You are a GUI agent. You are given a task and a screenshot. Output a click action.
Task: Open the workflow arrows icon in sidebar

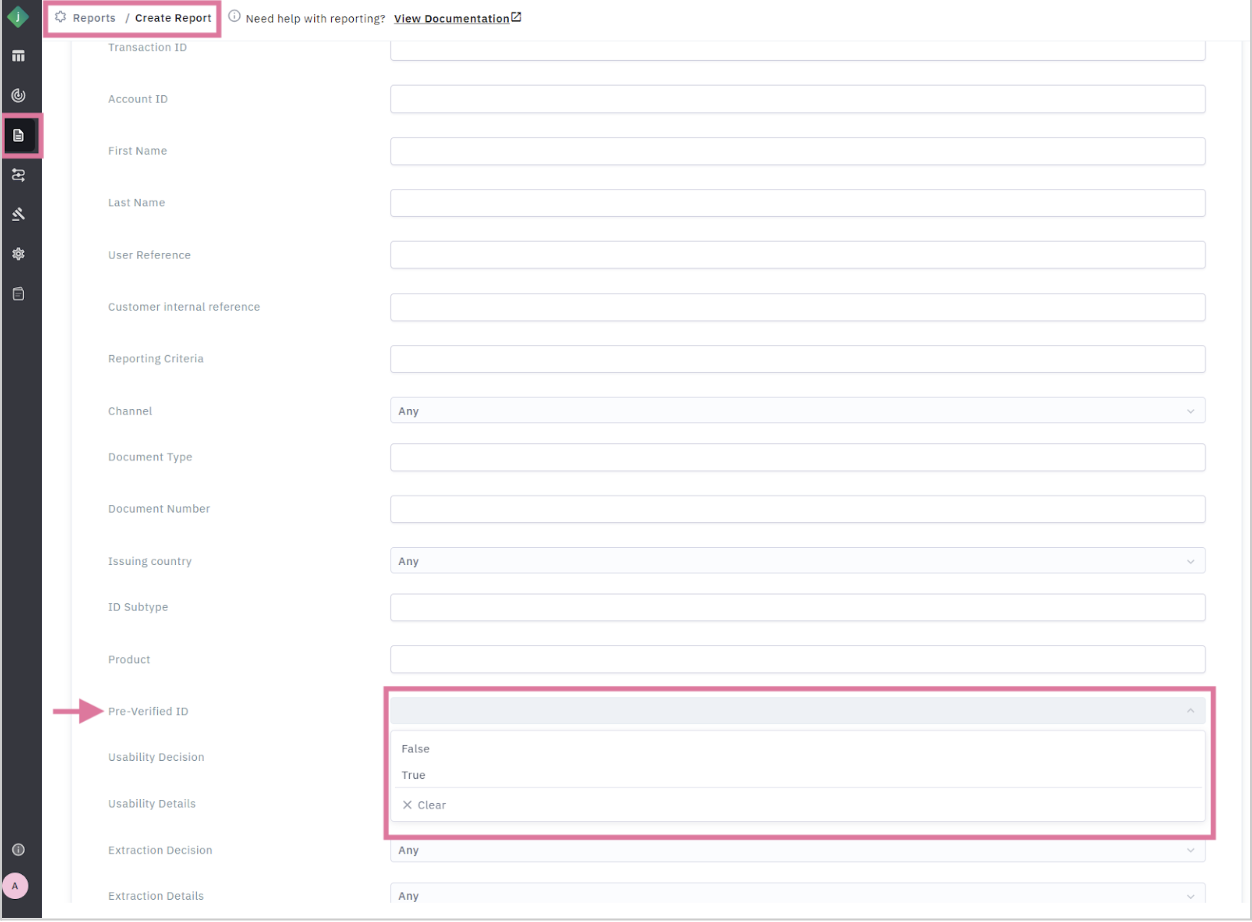tap(18, 175)
